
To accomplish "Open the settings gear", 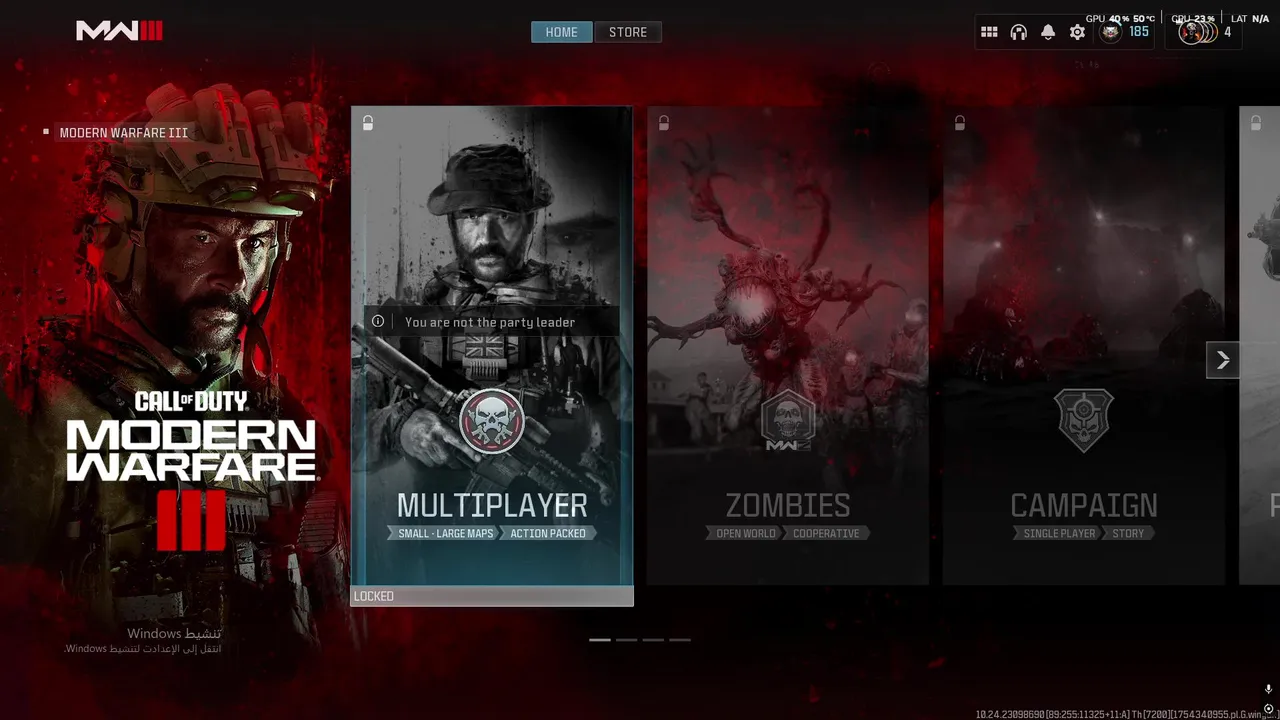I will pos(1077,32).
